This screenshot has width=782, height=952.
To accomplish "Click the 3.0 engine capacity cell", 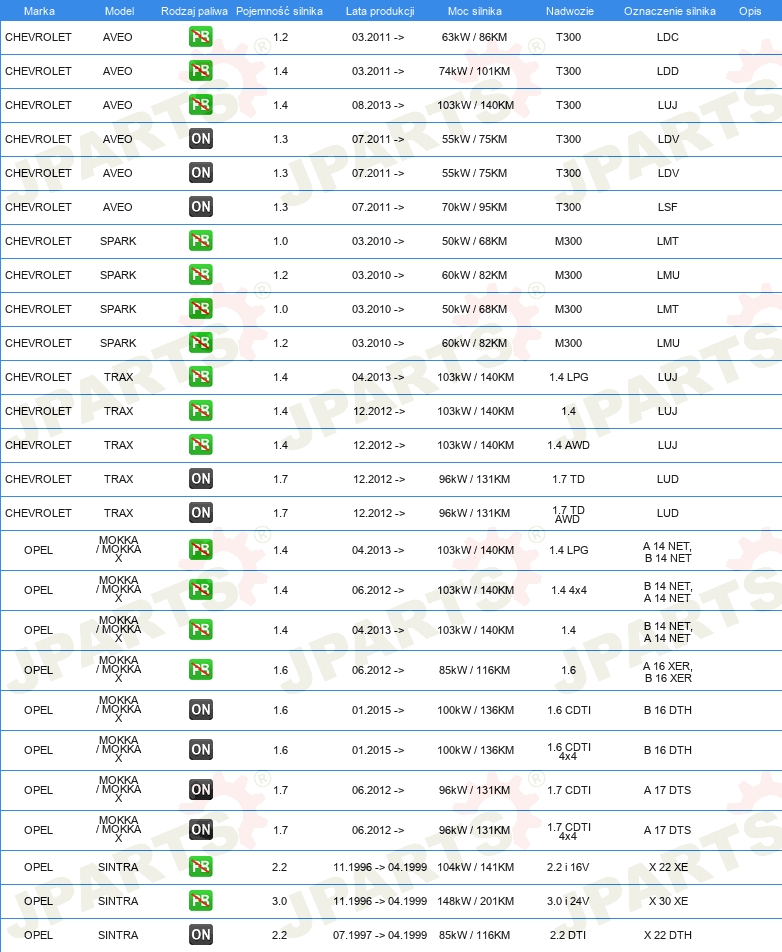I will 280,901.
